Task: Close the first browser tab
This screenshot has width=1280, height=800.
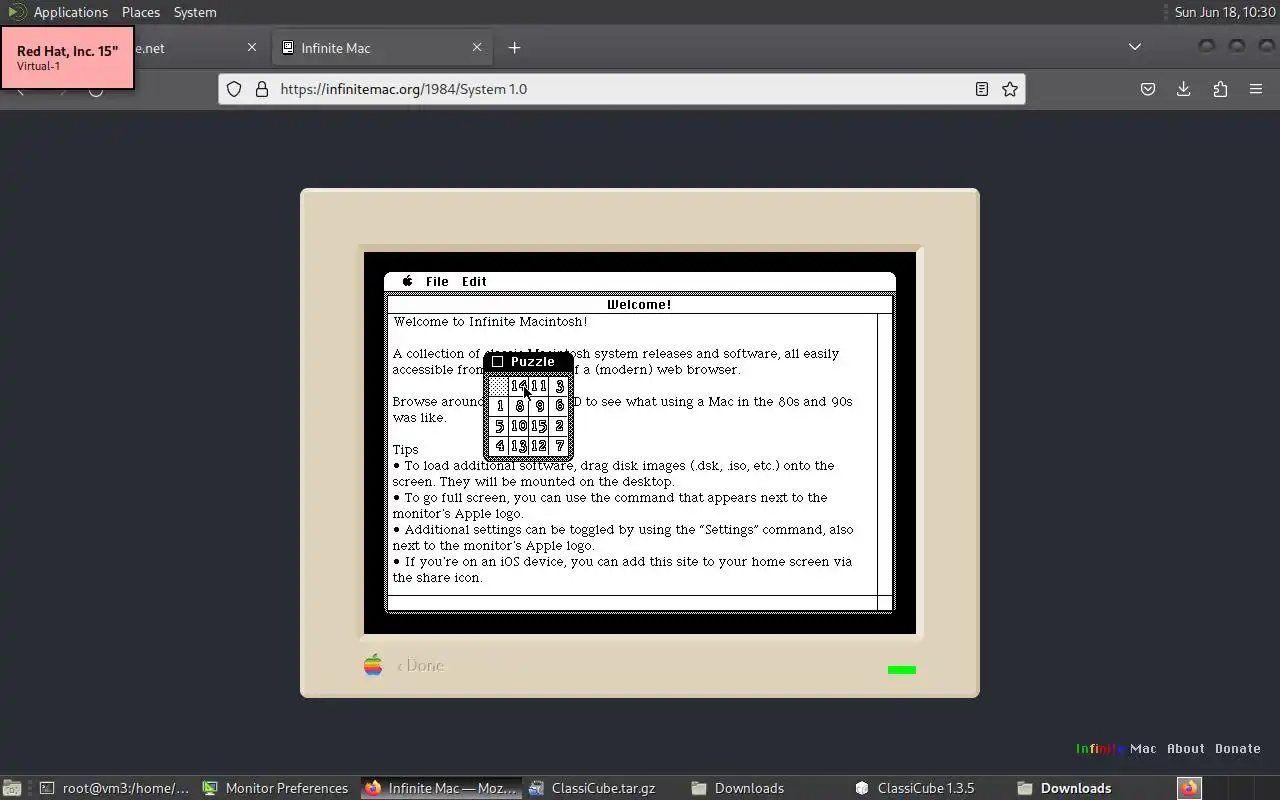Action: (252, 47)
